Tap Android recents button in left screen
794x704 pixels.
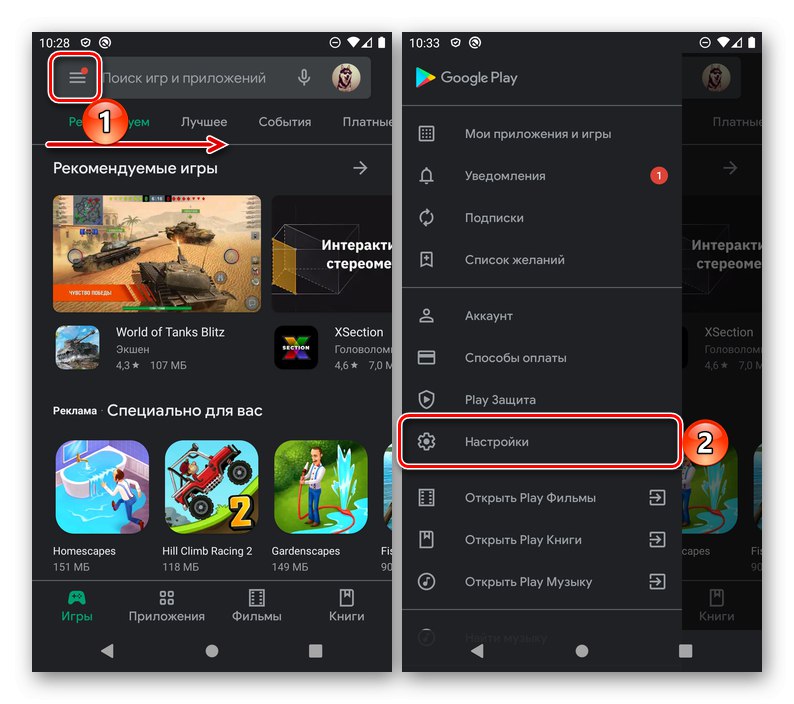[315, 651]
